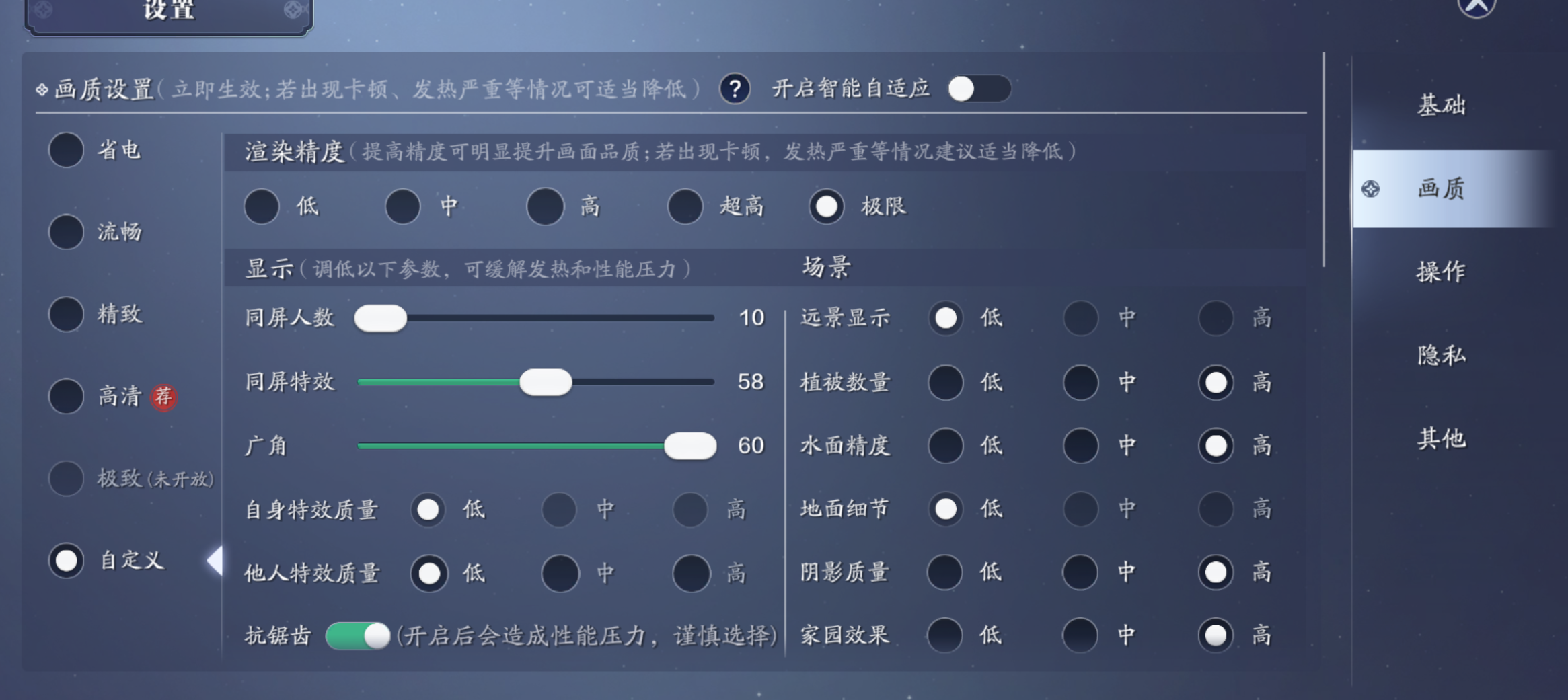
Task: Set 阴影质量 to 中
Action: [x=1080, y=572]
